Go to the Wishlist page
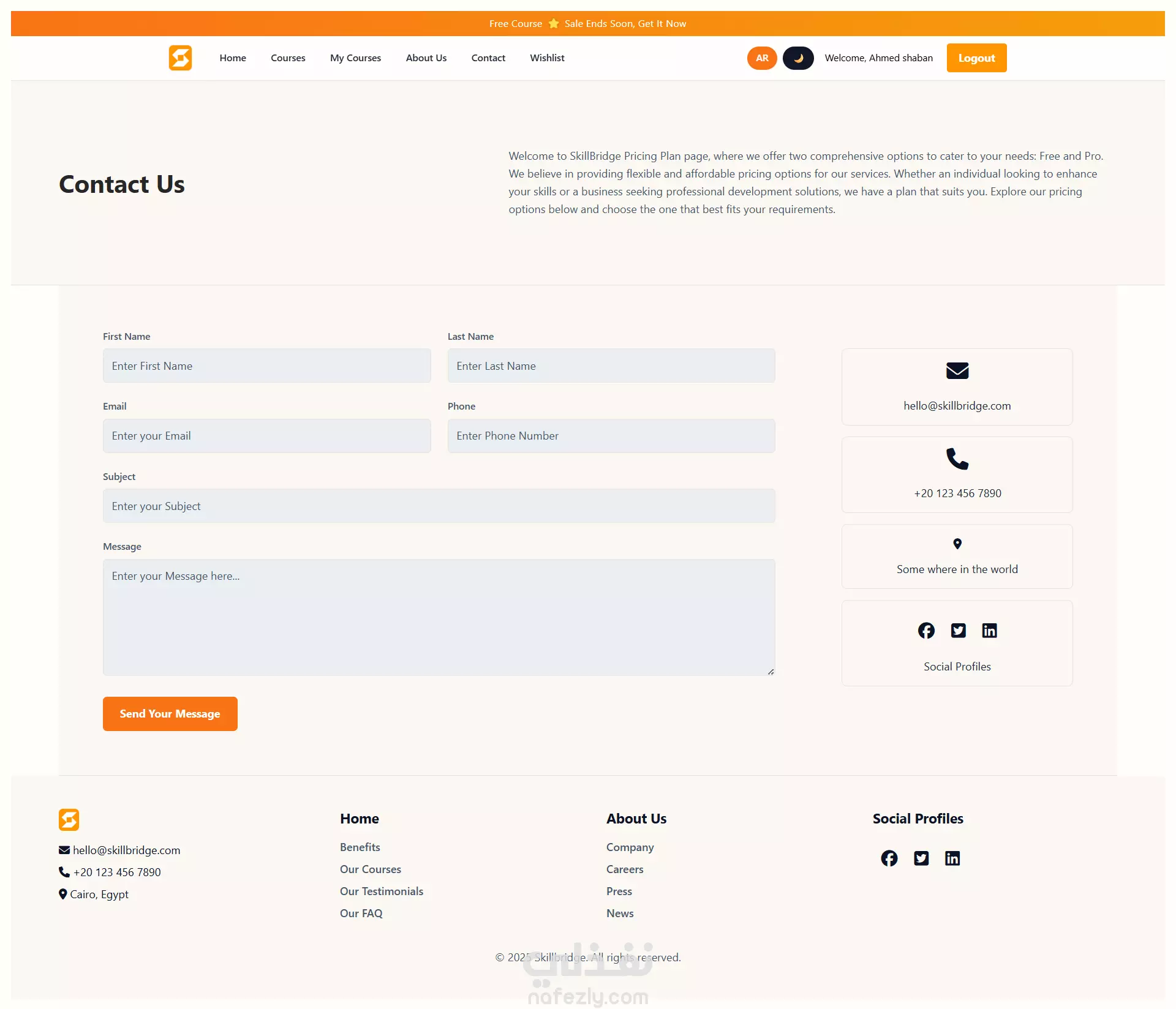Image resolution: width=1176 pixels, height=1009 pixels. [x=547, y=58]
